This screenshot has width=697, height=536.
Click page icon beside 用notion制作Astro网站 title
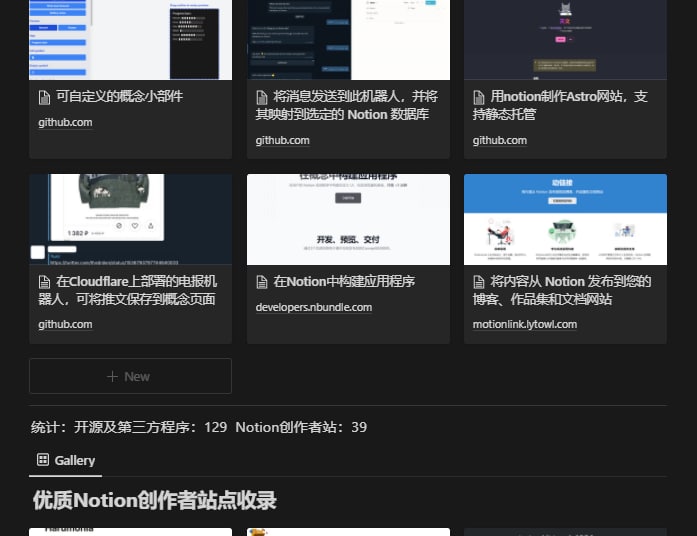pos(479,97)
